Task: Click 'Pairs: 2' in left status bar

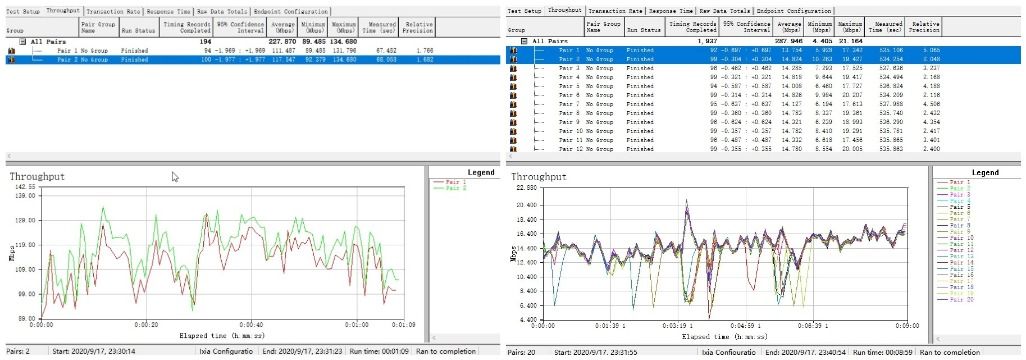Action: pyautogui.click(x=17, y=351)
